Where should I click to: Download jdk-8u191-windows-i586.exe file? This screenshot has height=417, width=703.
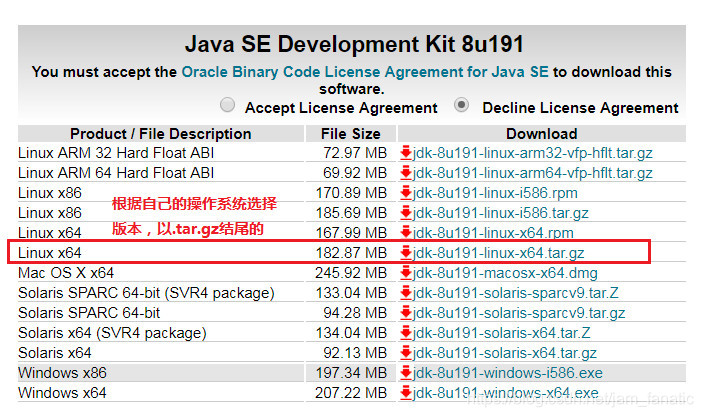pos(508,373)
